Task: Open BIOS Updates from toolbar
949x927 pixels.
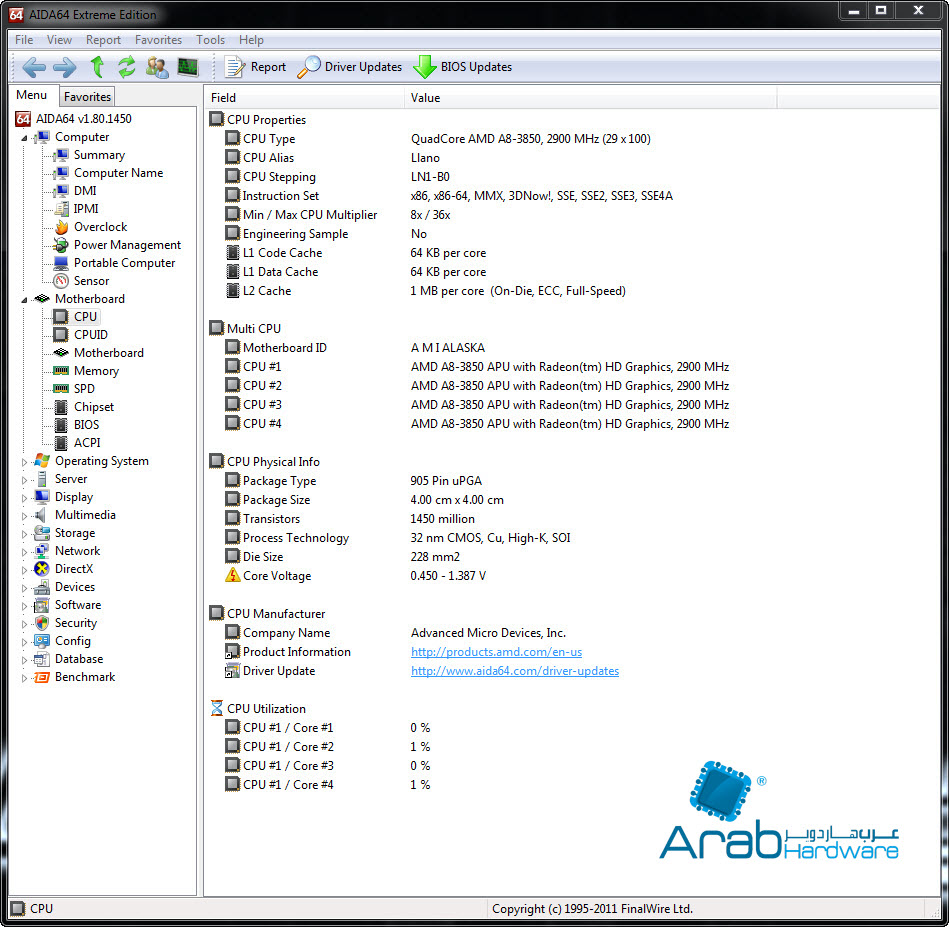Action: (462, 67)
